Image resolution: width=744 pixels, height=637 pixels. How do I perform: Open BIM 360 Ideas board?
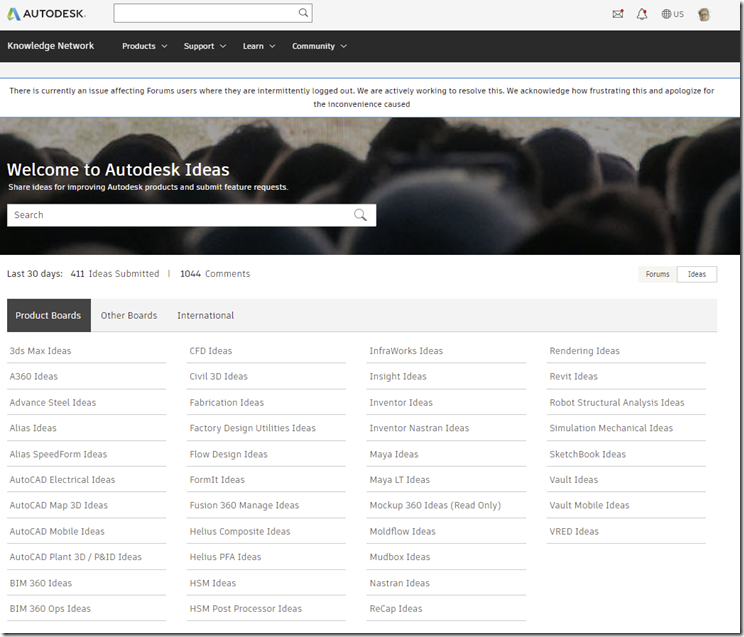[x=41, y=583]
